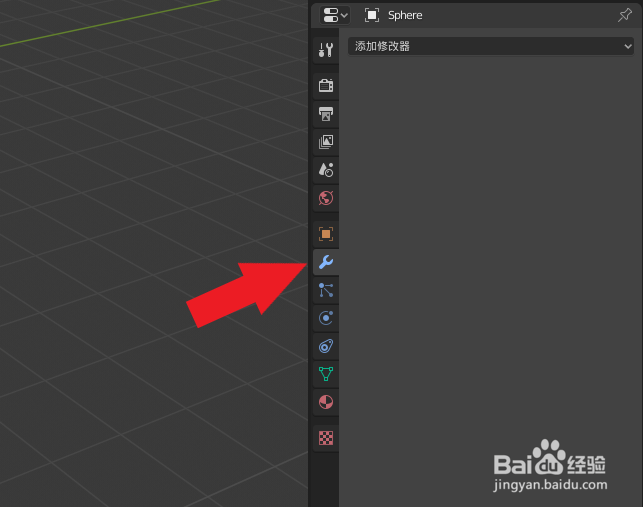Image resolution: width=643 pixels, height=507 pixels.
Task: Click the Sphere object name
Action: [x=405, y=16]
